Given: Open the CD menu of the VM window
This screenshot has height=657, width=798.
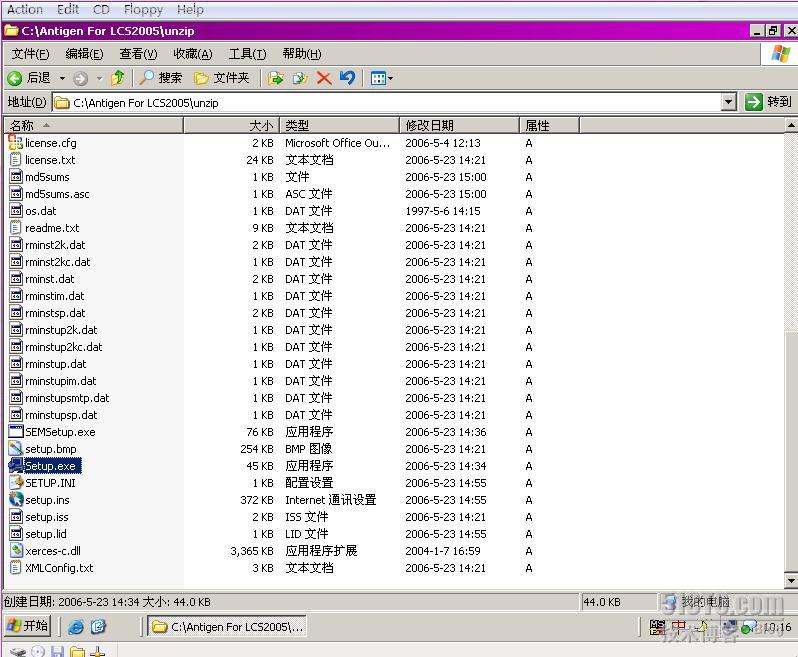Looking at the screenshot, I should [101, 9].
